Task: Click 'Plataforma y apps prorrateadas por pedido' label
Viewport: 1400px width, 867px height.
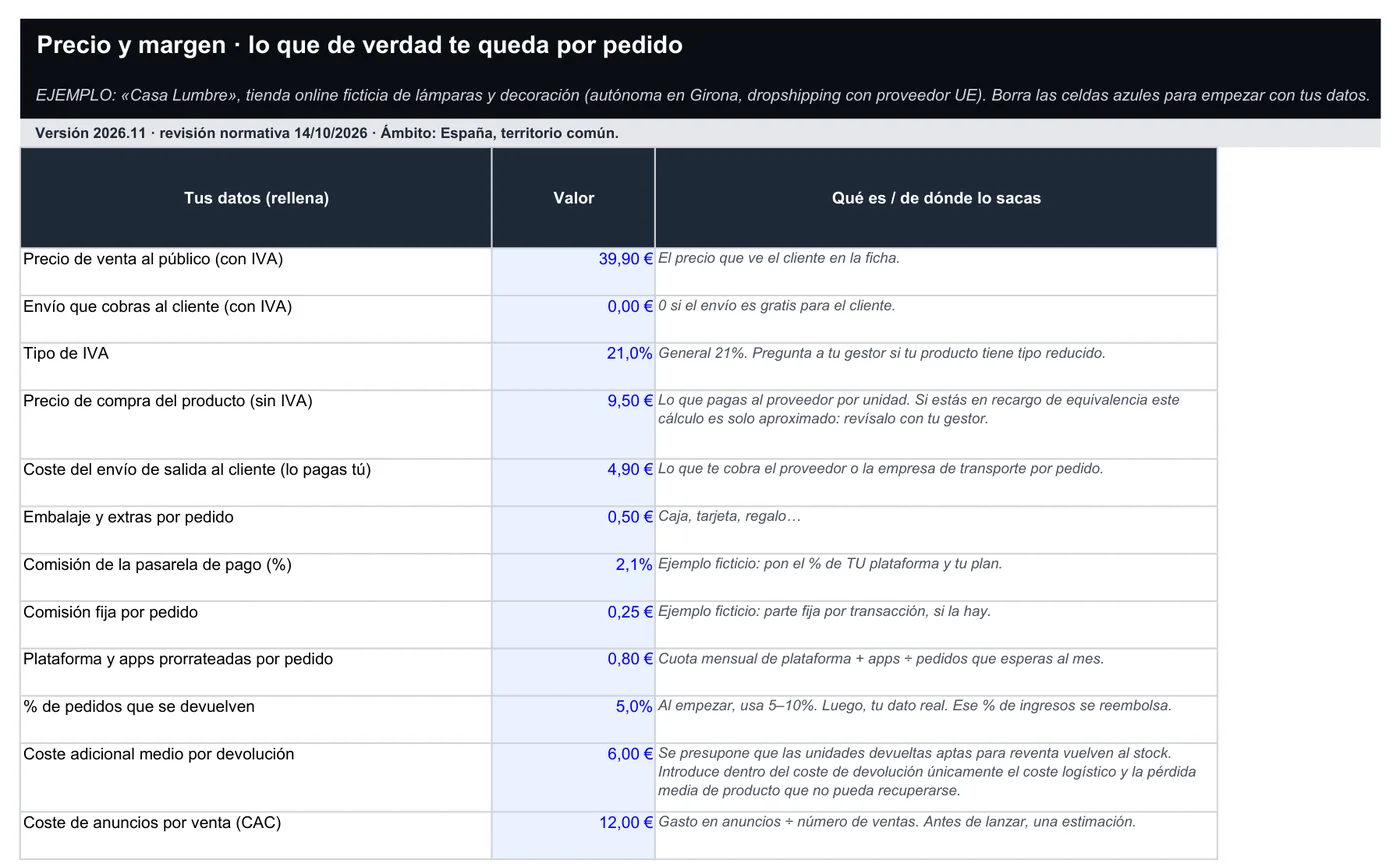Action: (178, 659)
